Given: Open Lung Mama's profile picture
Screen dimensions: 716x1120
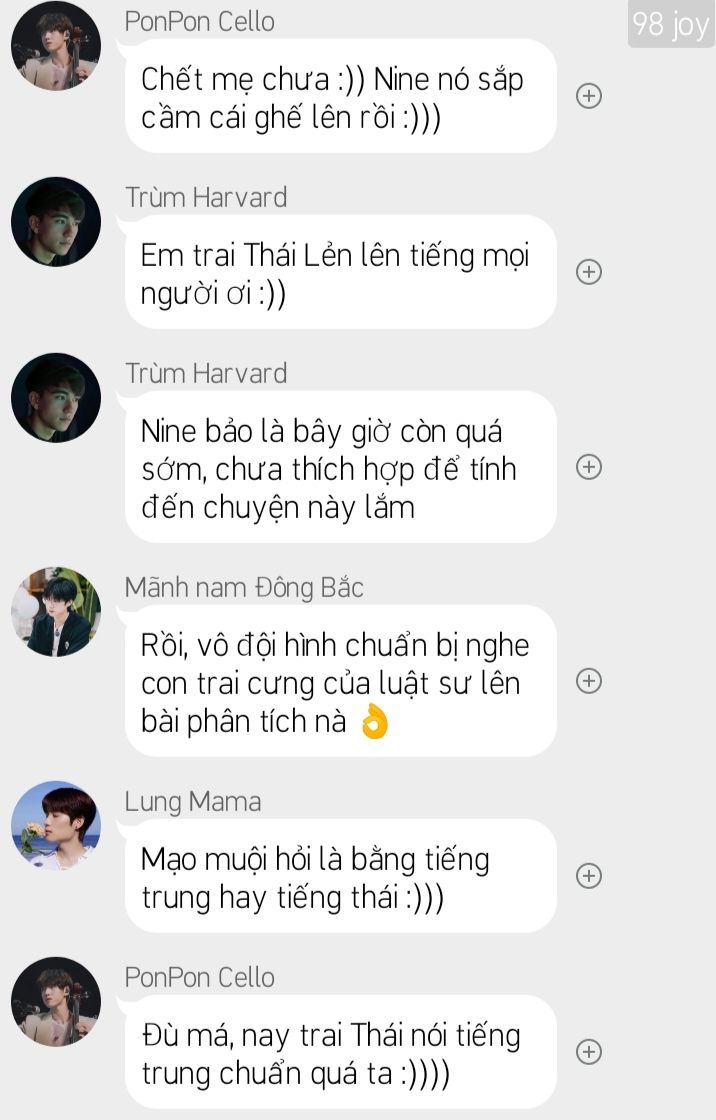Looking at the screenshot, I should (56, 825).
